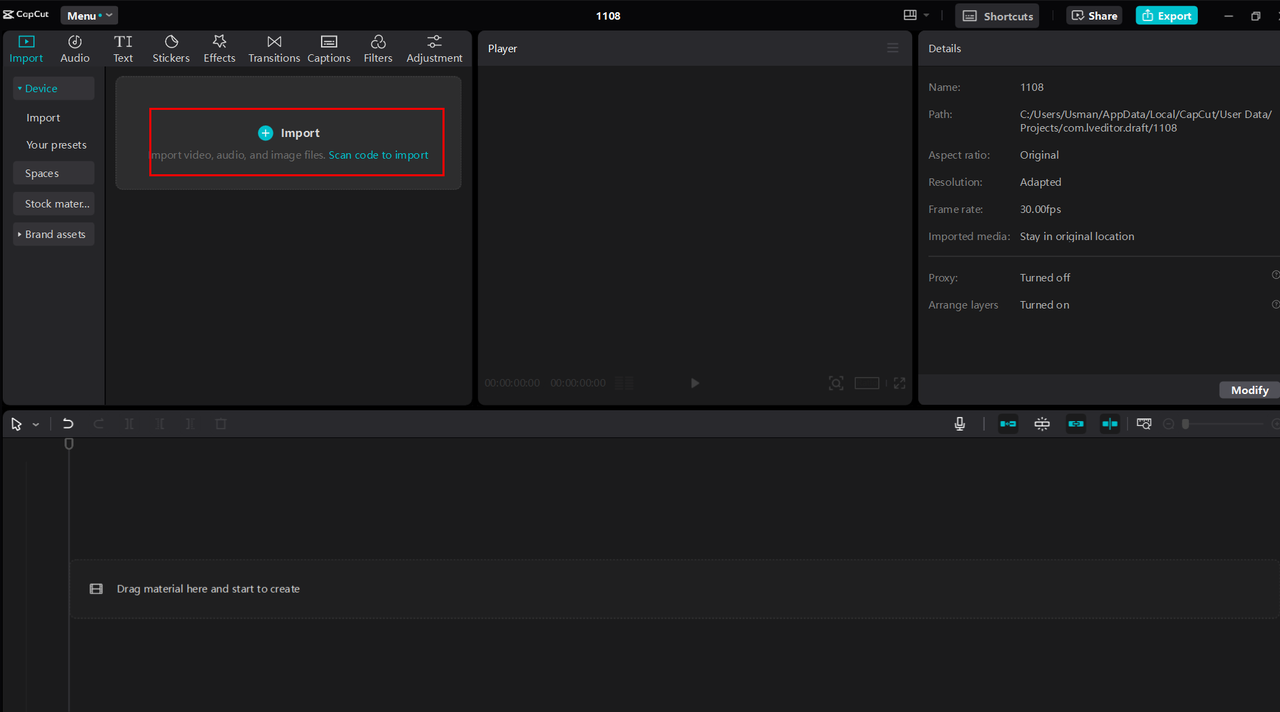
Task: Open the Captions tab
Action: pos(329,49)
